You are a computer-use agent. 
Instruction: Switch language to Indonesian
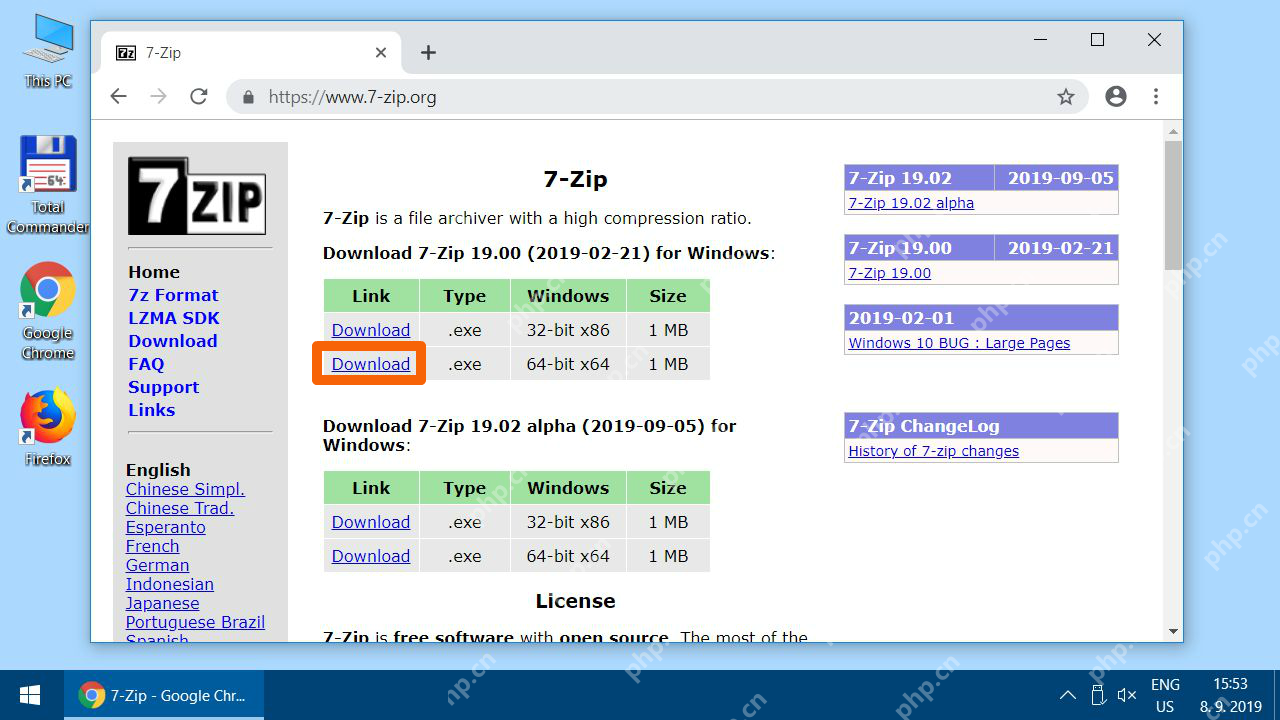170,584
